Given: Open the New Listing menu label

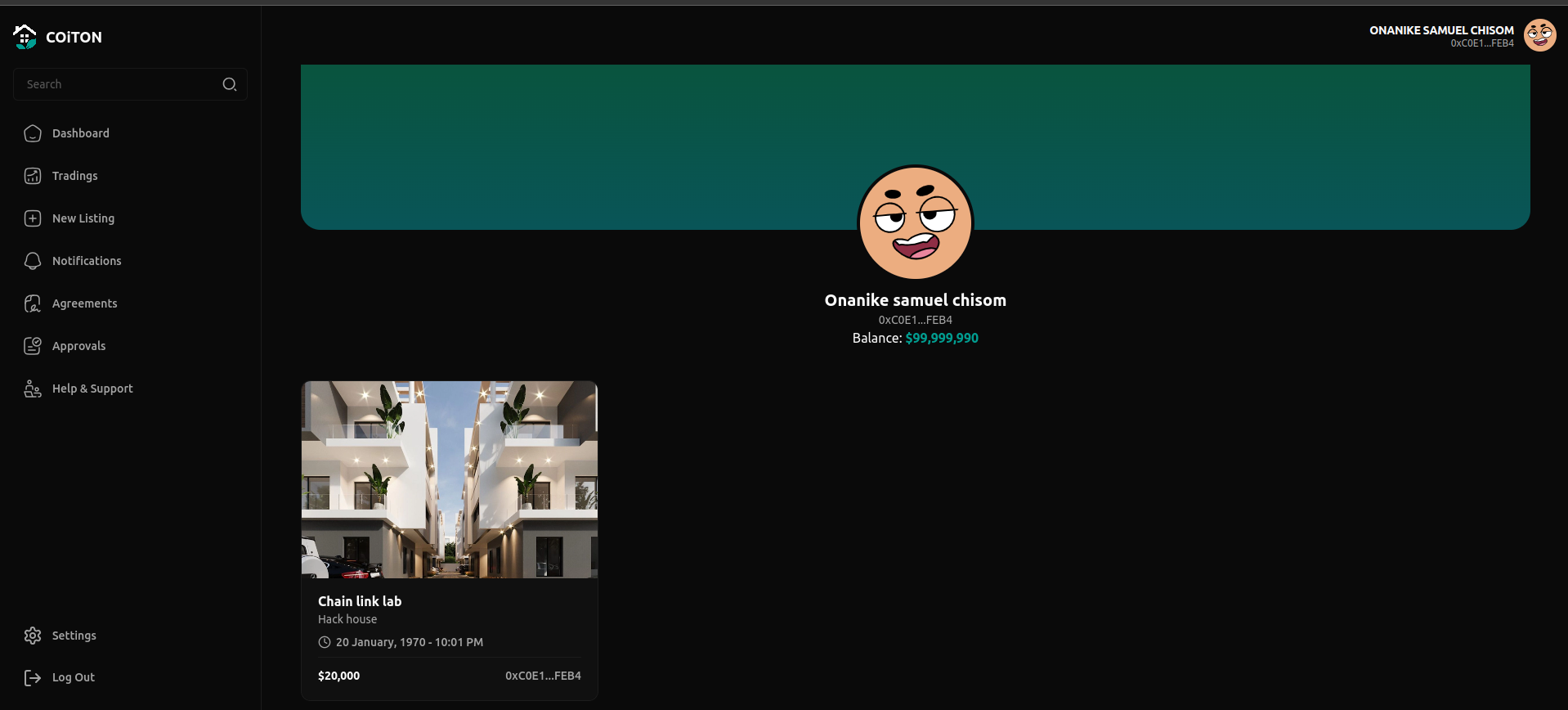Looking at the screenshot, I should click(x=83, y=218).
